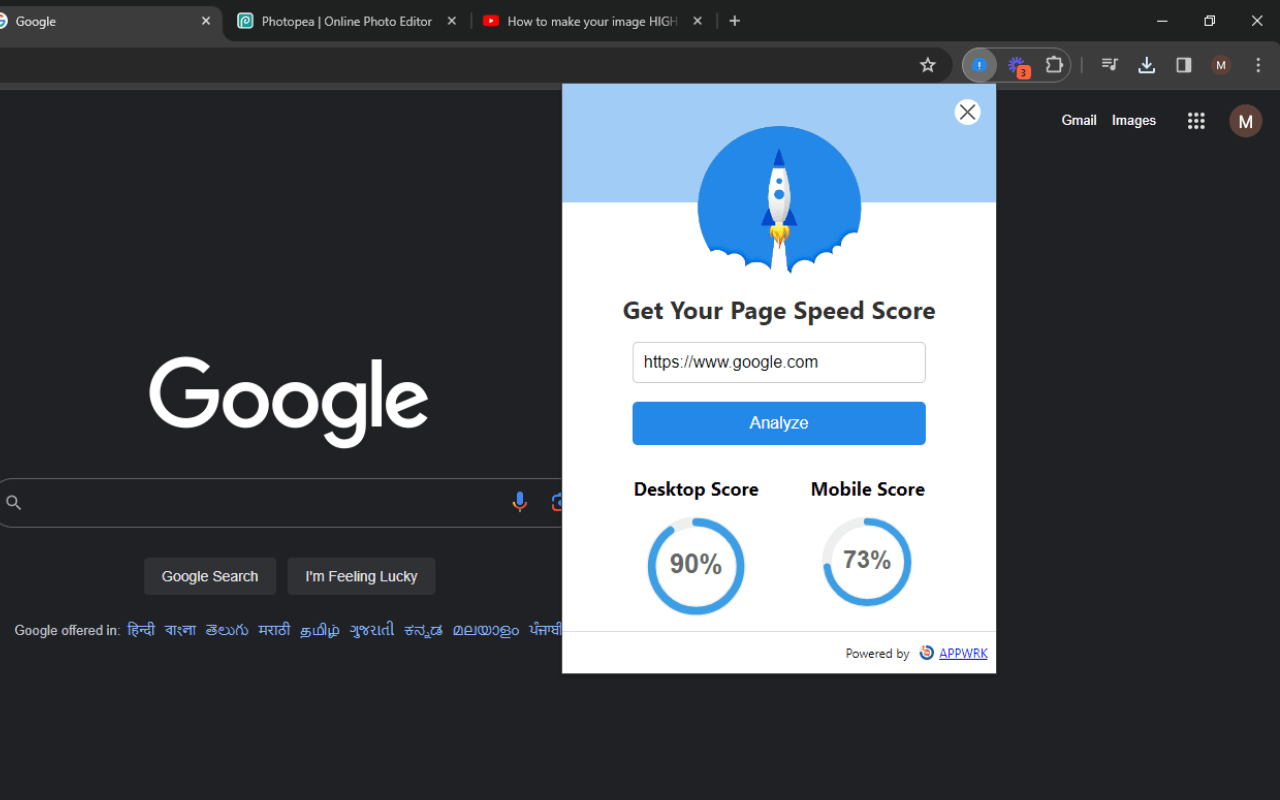Open the Extensions puzzle piece menu

(x=1054, y=65)
